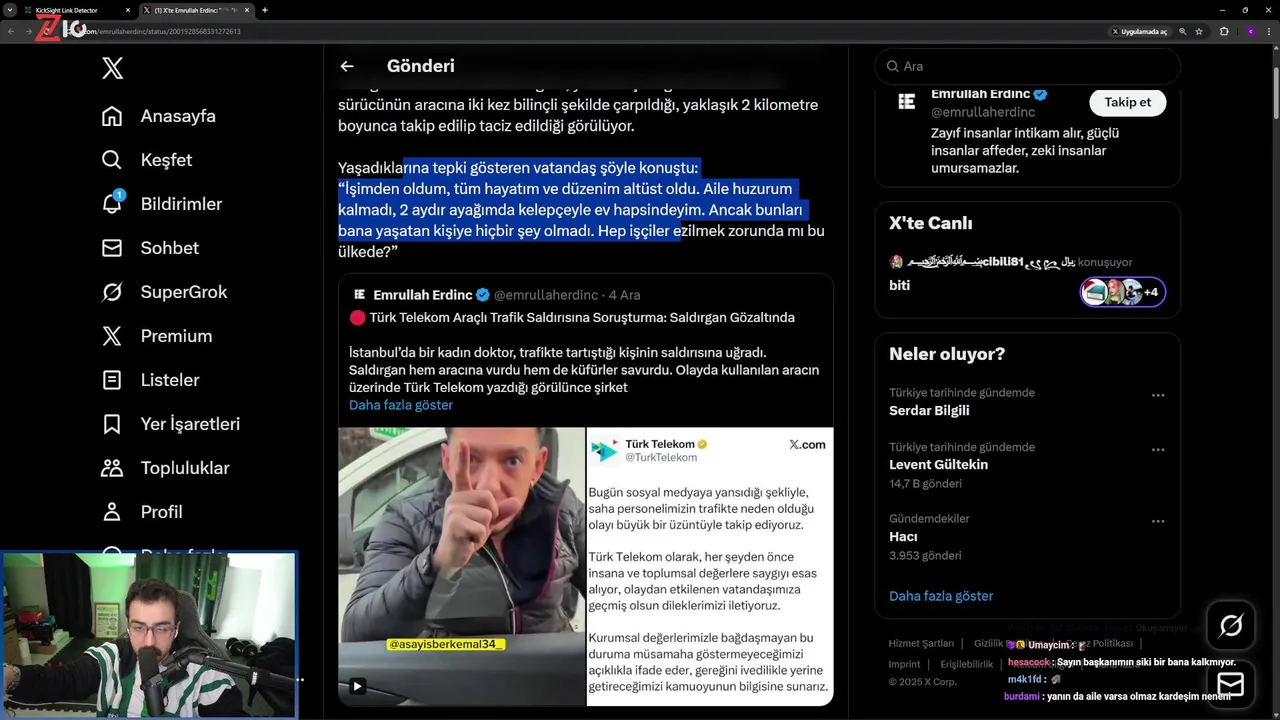The width and height of the screenshot is (1280, 720).
Task: Open a new browser tab
Action: click(x=264, y=10)
